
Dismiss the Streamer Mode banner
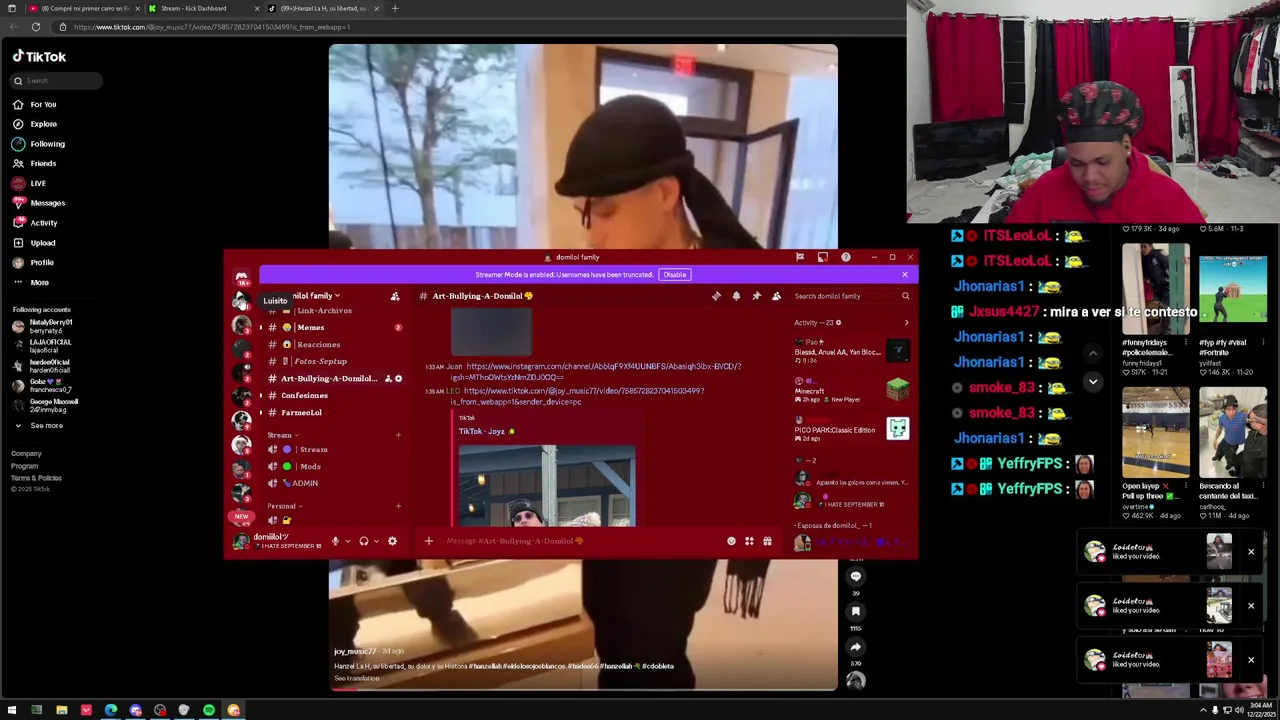pos(905,275)
